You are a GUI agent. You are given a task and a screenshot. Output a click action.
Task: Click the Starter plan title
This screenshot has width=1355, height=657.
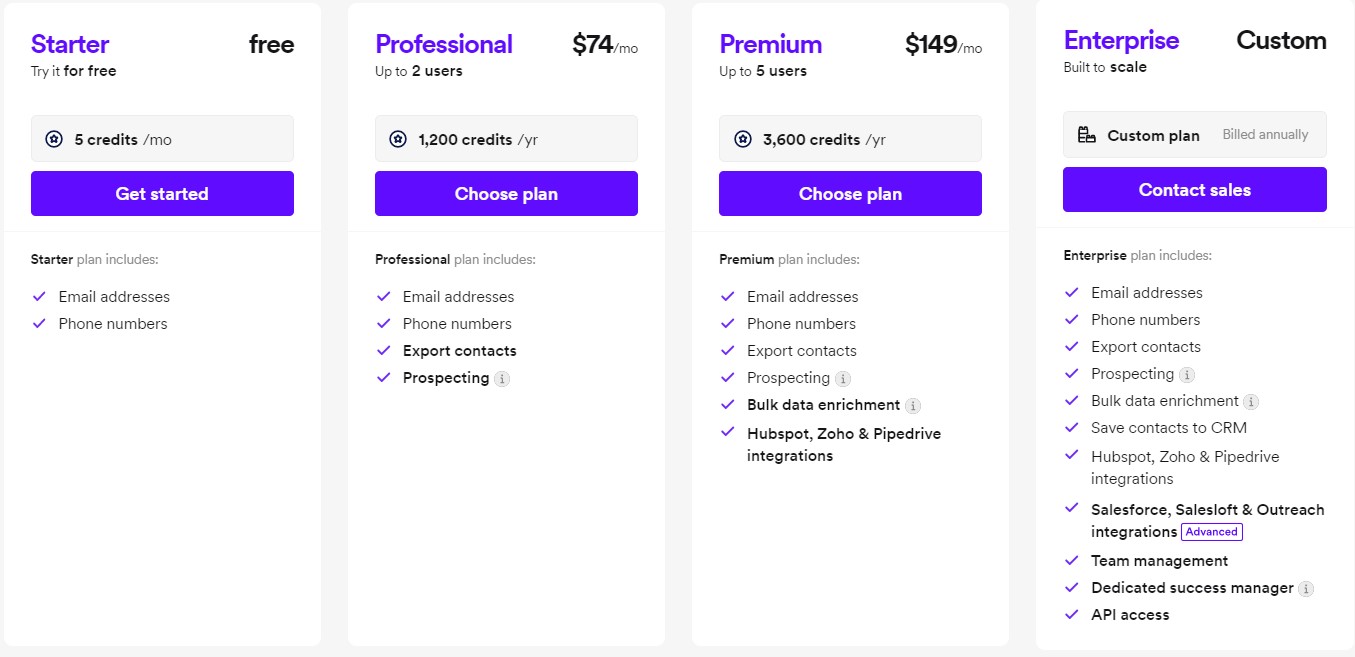coord(70,44)
